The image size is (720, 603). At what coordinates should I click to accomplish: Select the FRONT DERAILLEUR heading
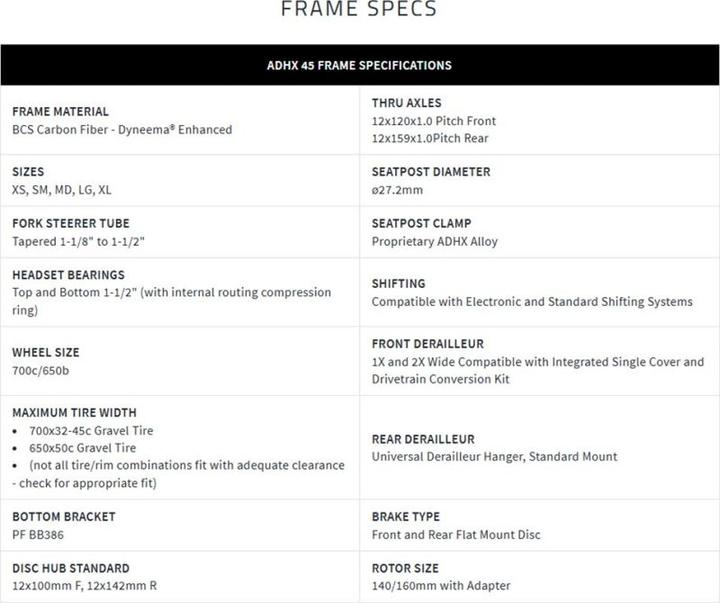click(x=428, y=344)
